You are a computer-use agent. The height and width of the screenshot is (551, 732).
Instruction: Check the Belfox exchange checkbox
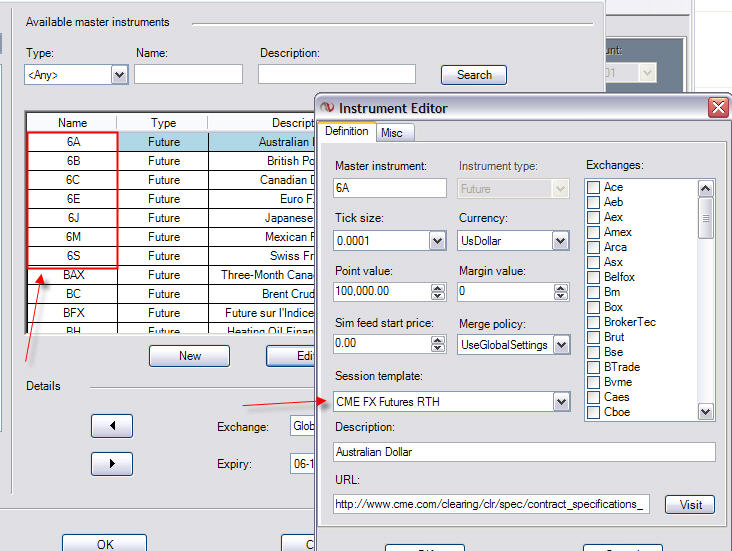click(593, 277)
